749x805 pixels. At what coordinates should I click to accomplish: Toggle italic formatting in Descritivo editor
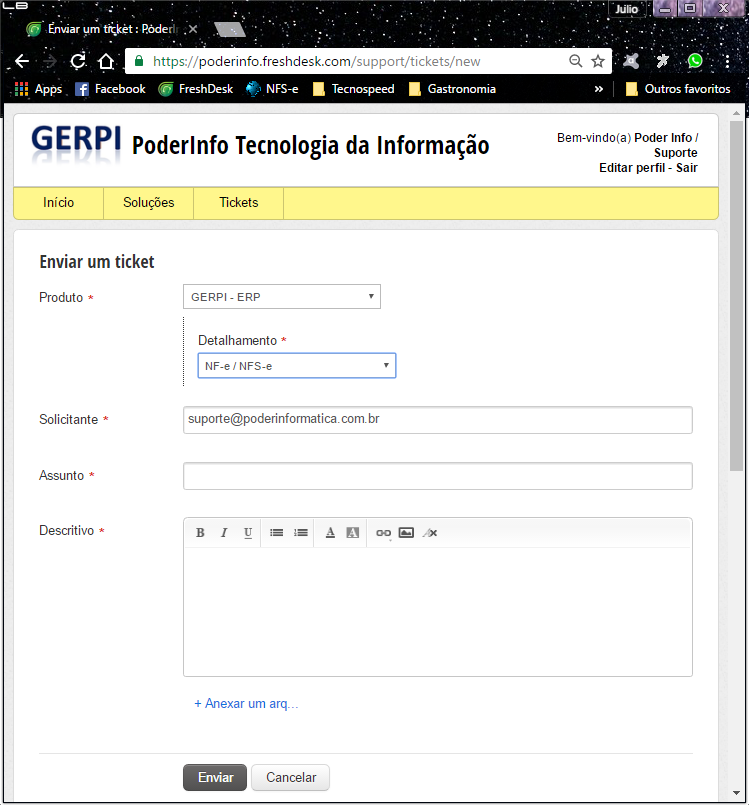(224, 533)
